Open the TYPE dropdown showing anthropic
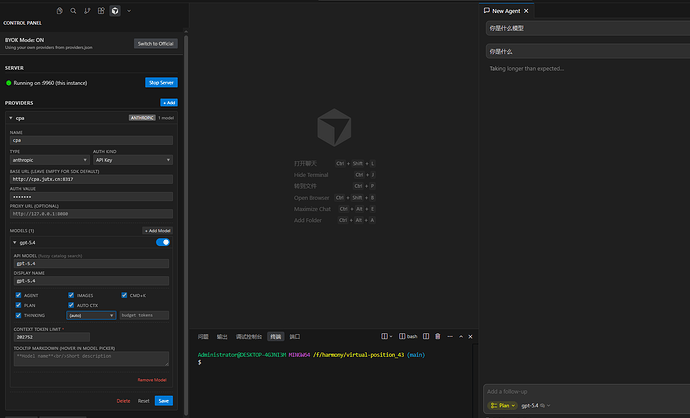Screen dimensions: 690x418 [50, 160]
